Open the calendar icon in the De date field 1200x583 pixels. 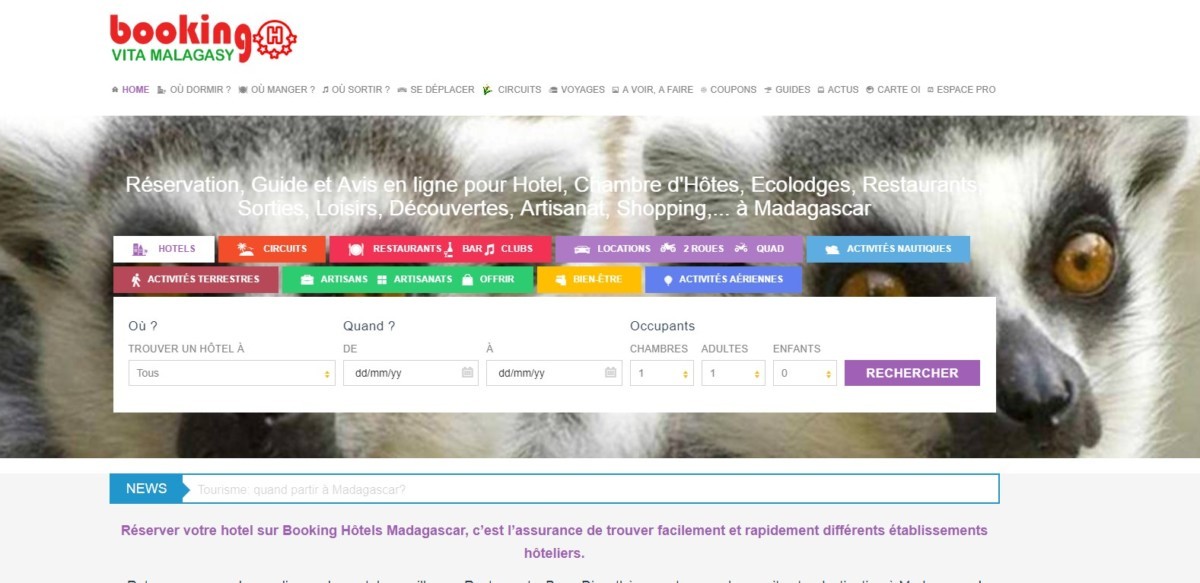pyautogui.click(x=467, y=373)
